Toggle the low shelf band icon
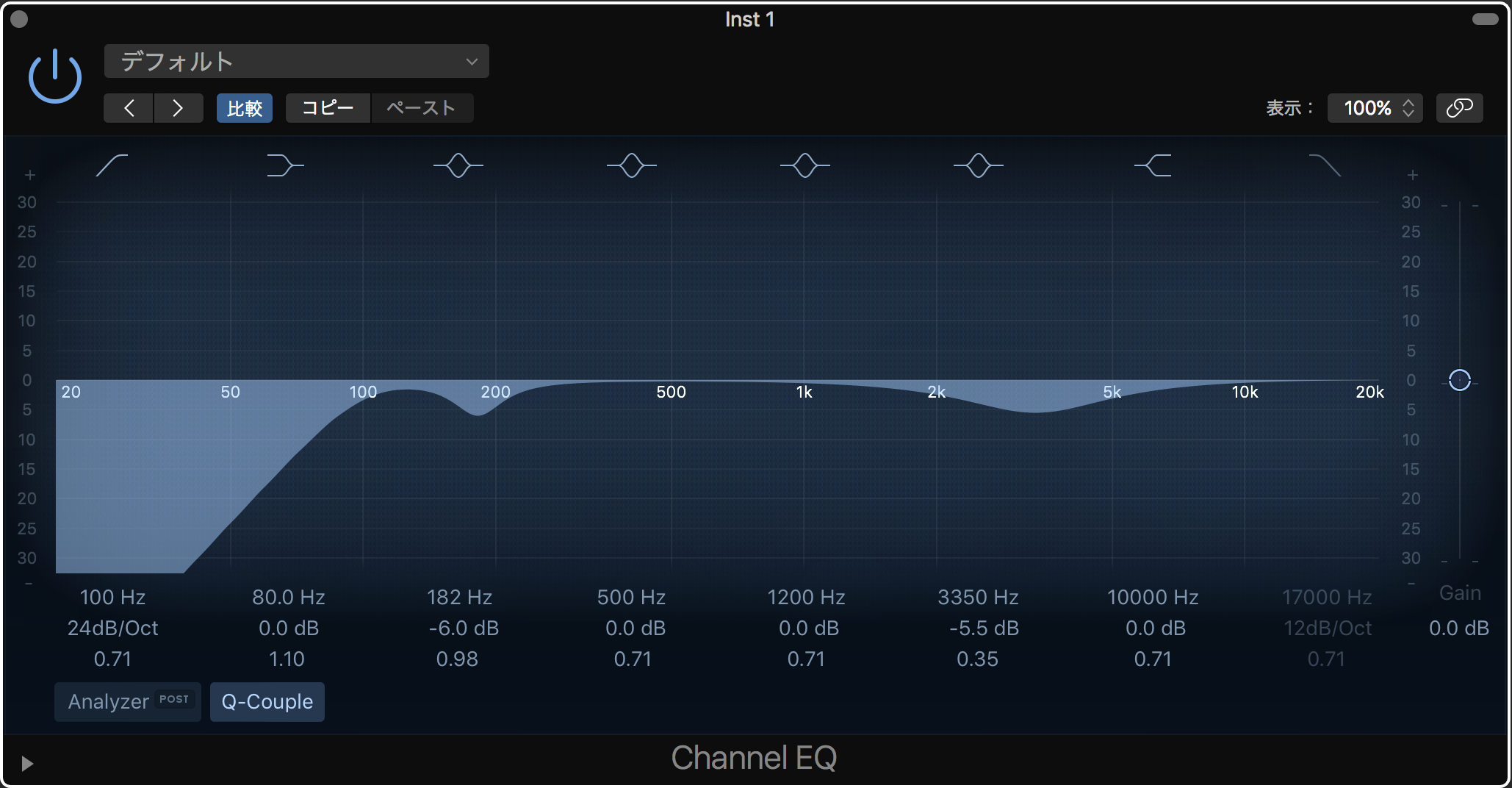Image resolution: width=1512 pixels, height=788 pixels. [285, 165]
